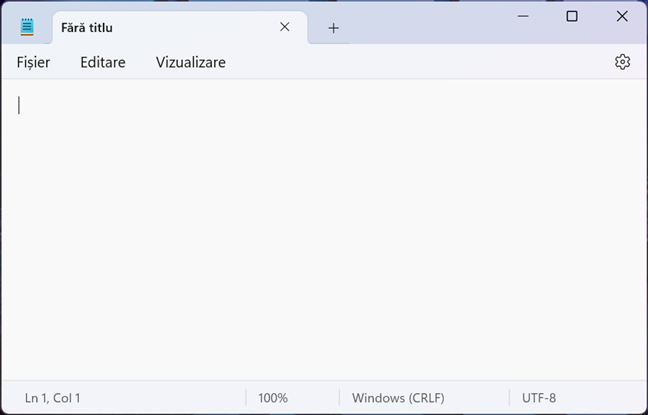Click the Windows (CRLF) line ending indicator

400,398
